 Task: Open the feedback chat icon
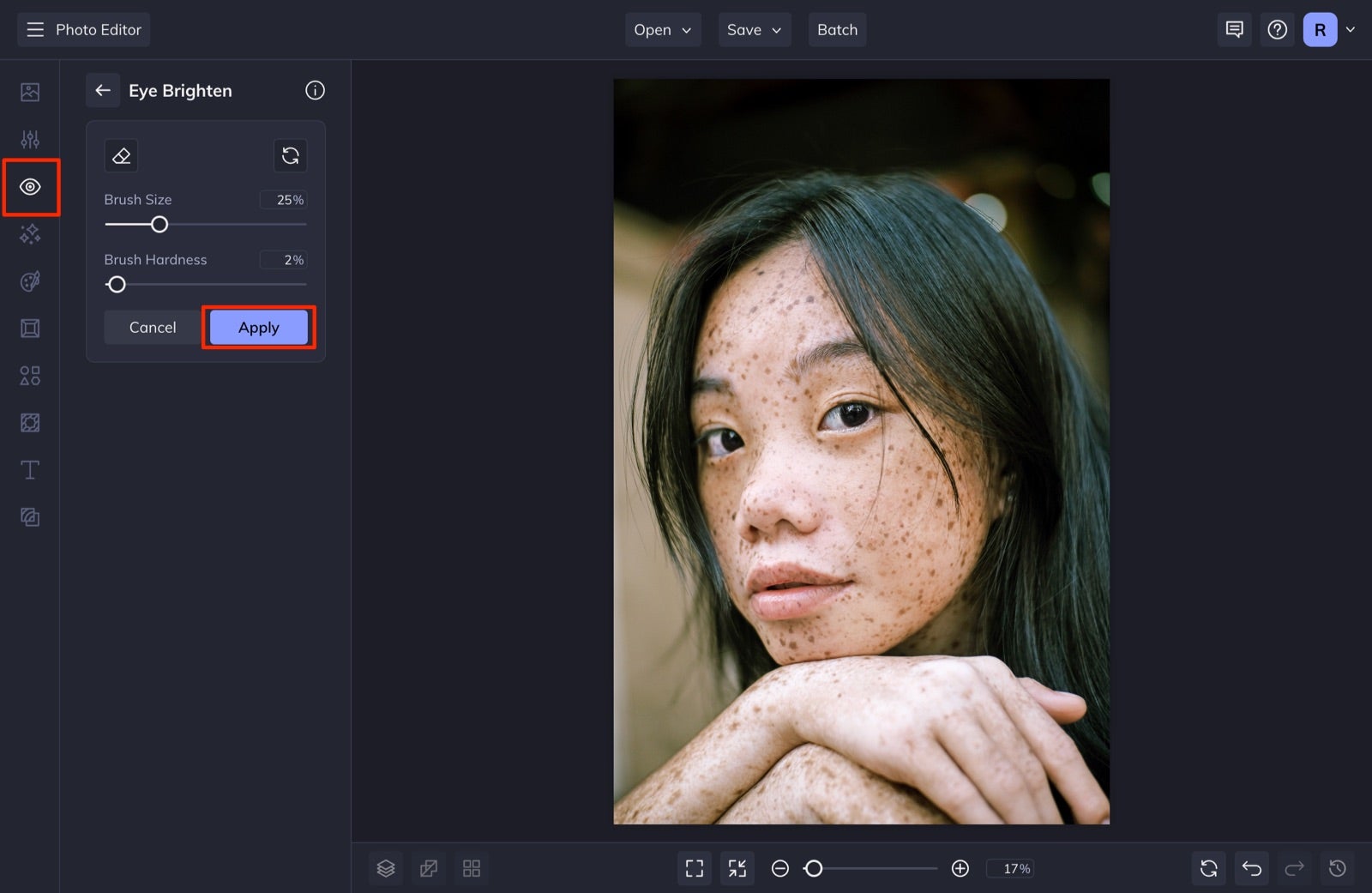[1234, 29]
